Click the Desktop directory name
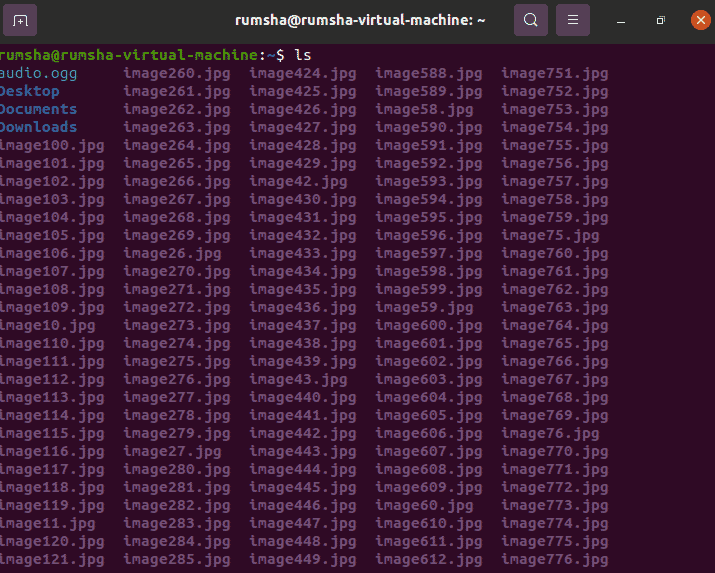This screenshot has width=715, height=573. tap(30, 91)
